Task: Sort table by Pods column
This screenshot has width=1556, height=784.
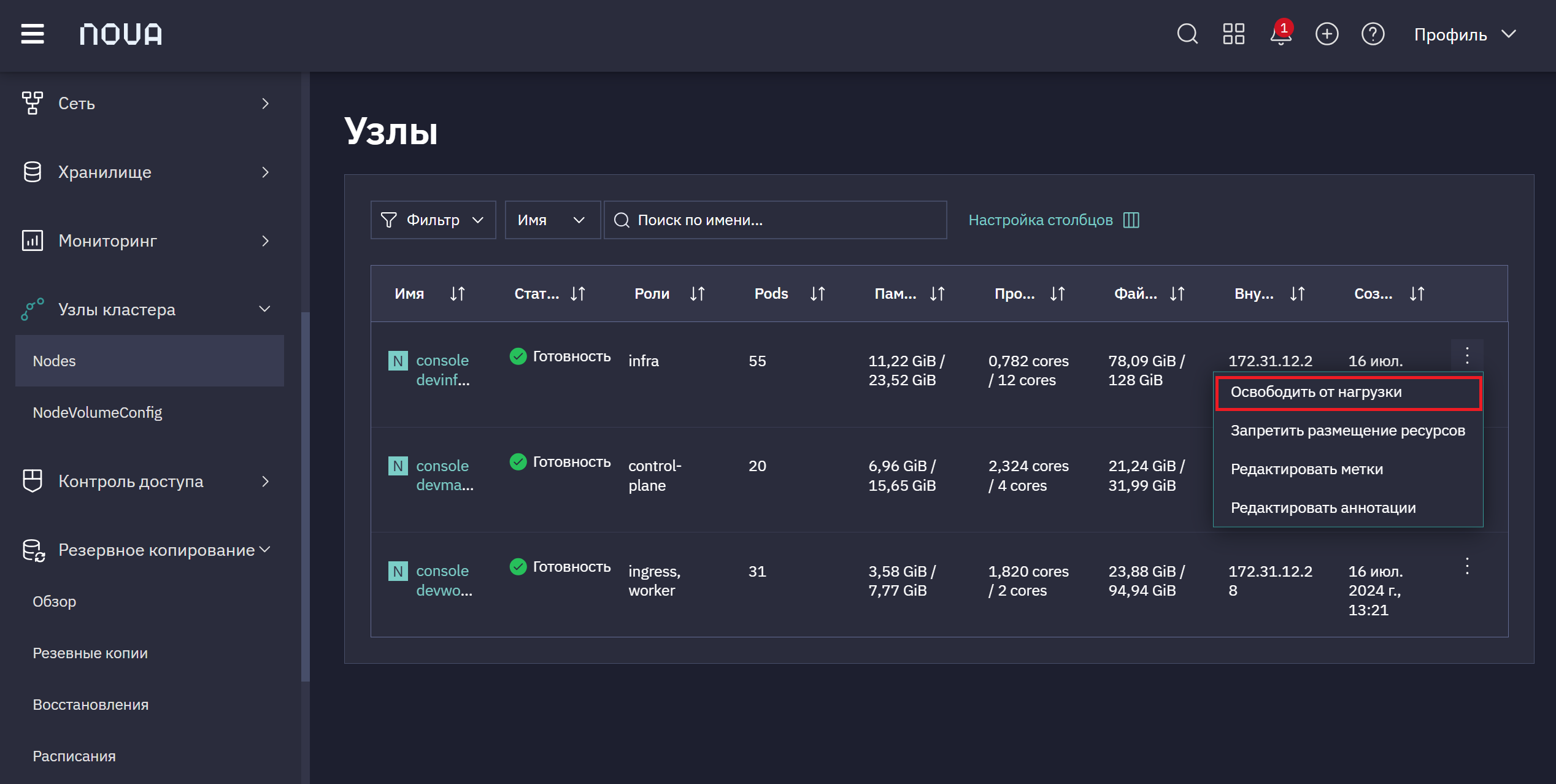Action: 818,294
